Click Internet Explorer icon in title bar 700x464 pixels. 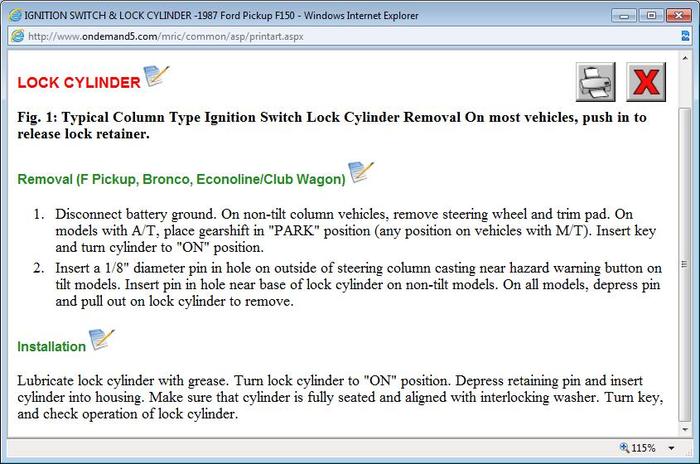pyautogui.click(x=15, y=15)
